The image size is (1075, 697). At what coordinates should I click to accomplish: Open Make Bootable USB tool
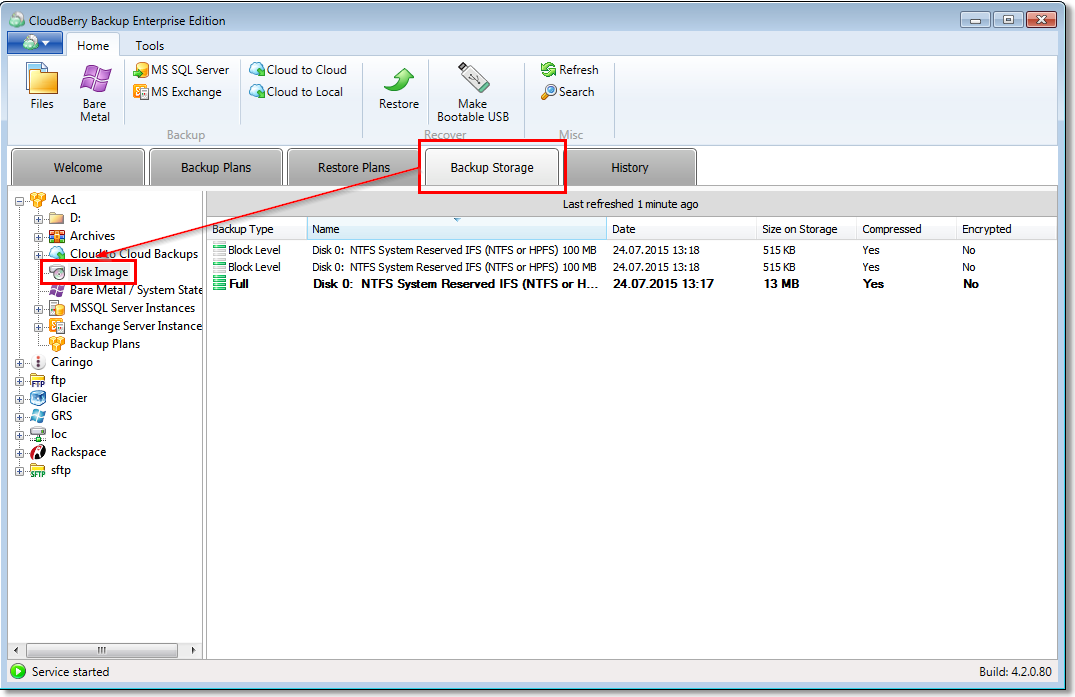click(x=473, y=93)
